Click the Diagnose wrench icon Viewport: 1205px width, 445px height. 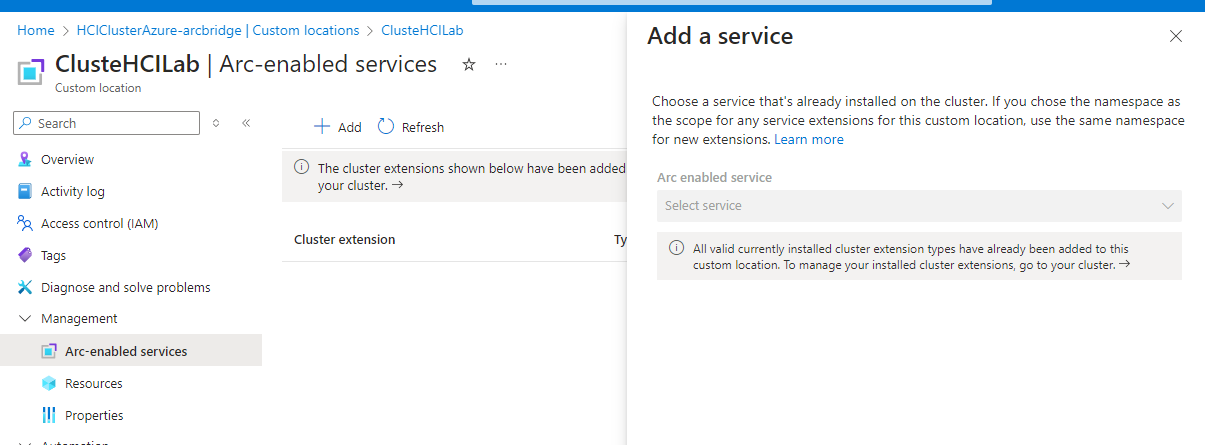(x=25, y=287)
